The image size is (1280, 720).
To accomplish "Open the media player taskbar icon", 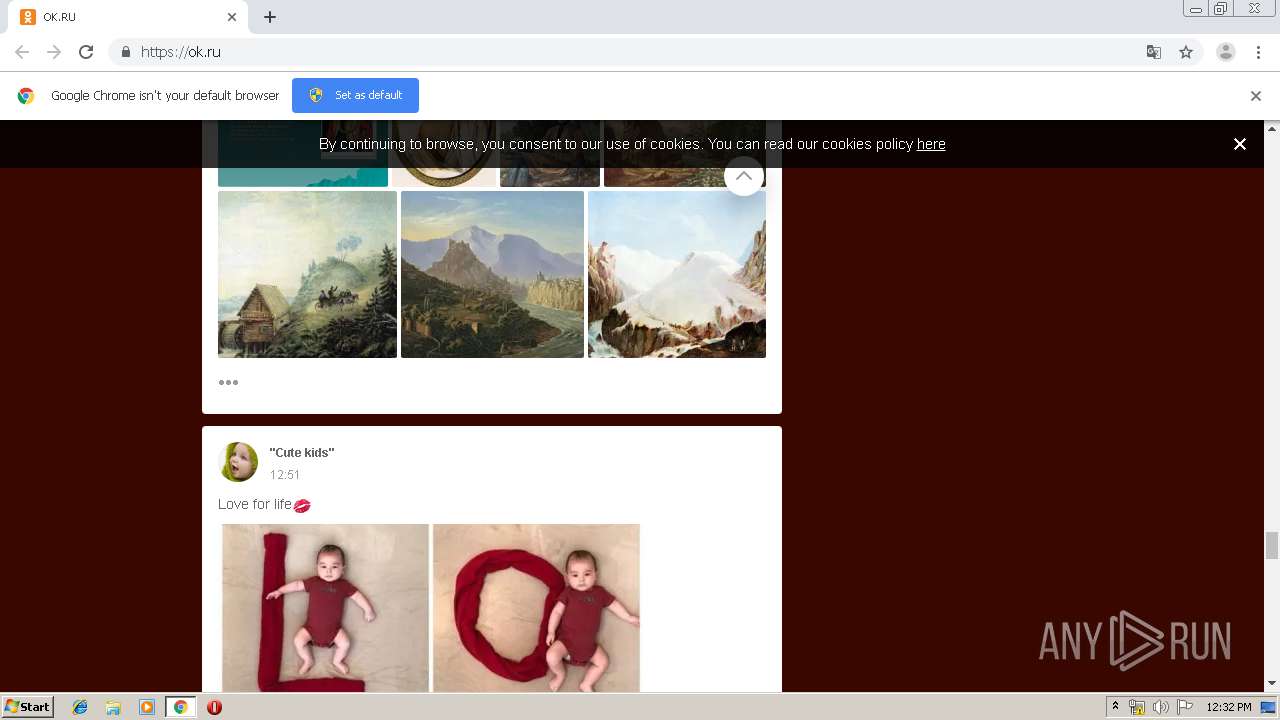I will tap(147, 707).
